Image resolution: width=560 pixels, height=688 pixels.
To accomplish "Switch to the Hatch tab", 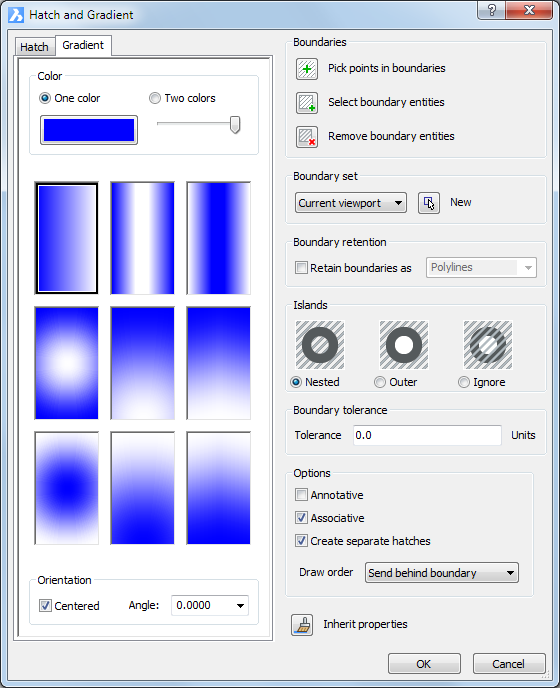I will pos(35,47).
